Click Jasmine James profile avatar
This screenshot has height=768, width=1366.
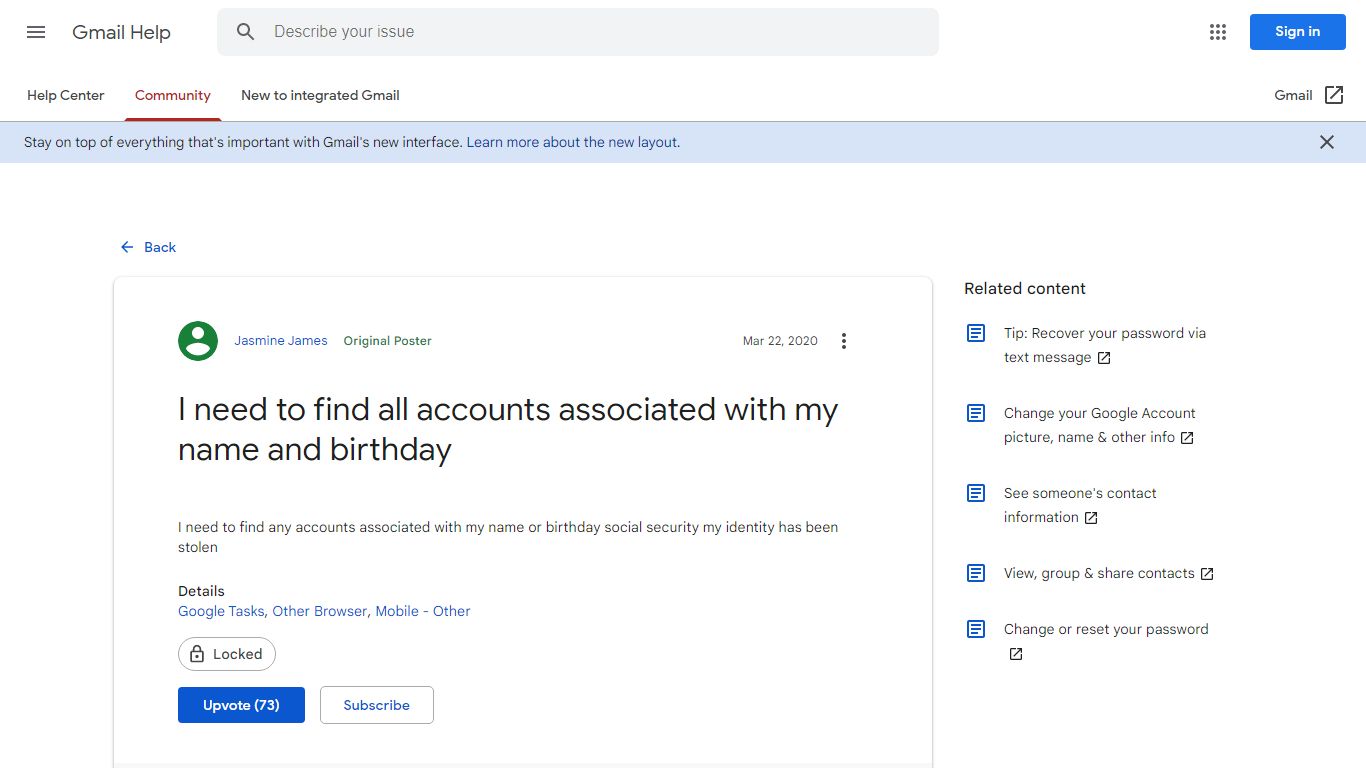pyautogui.click(x=198, y=341)
